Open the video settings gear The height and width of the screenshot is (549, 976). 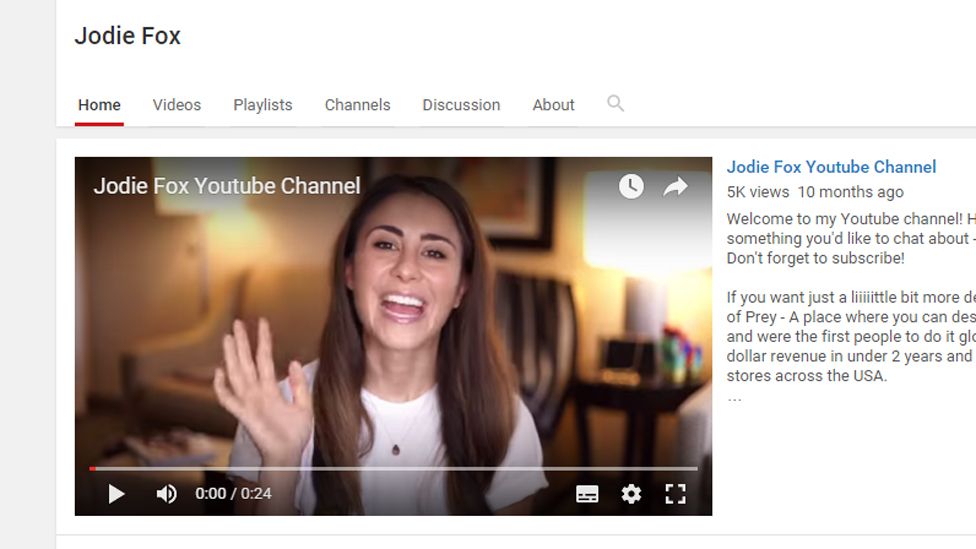(x=631, y=494)
